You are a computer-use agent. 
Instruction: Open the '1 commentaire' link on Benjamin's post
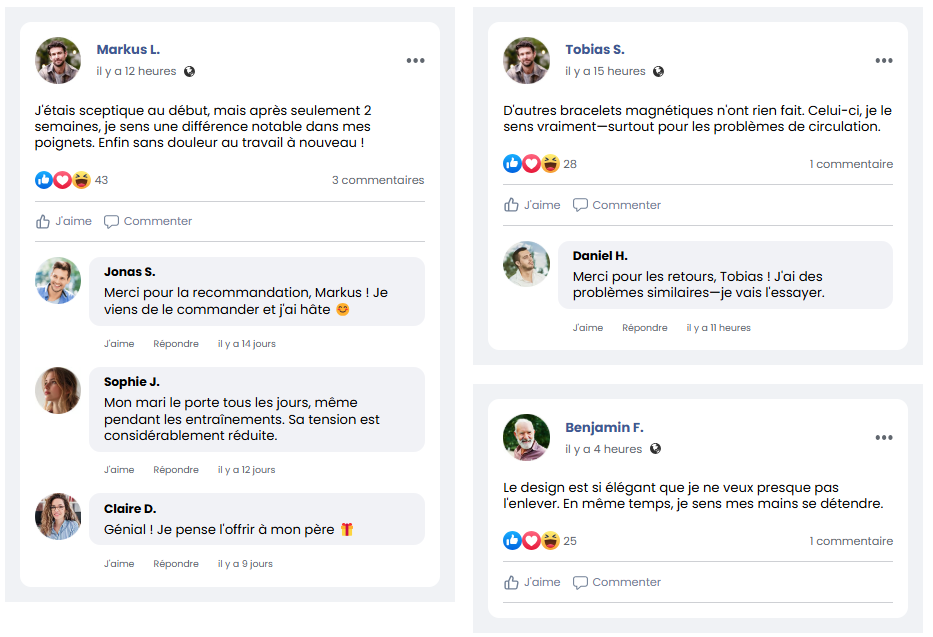click(851, 541)
